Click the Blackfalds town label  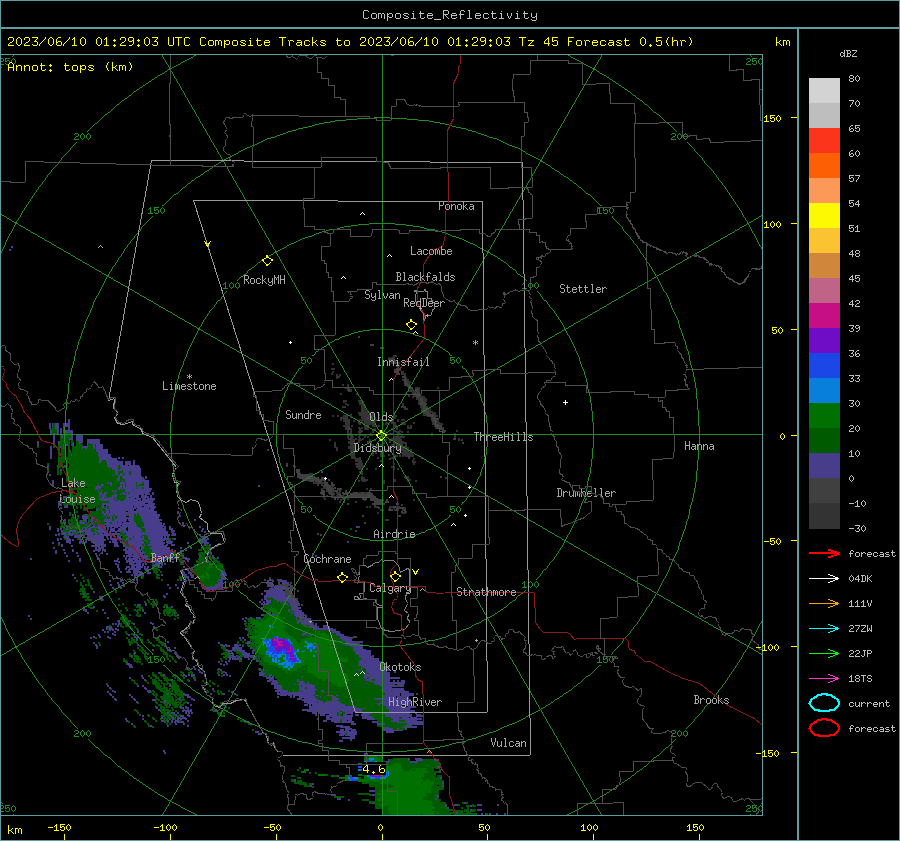click(425, 277)
